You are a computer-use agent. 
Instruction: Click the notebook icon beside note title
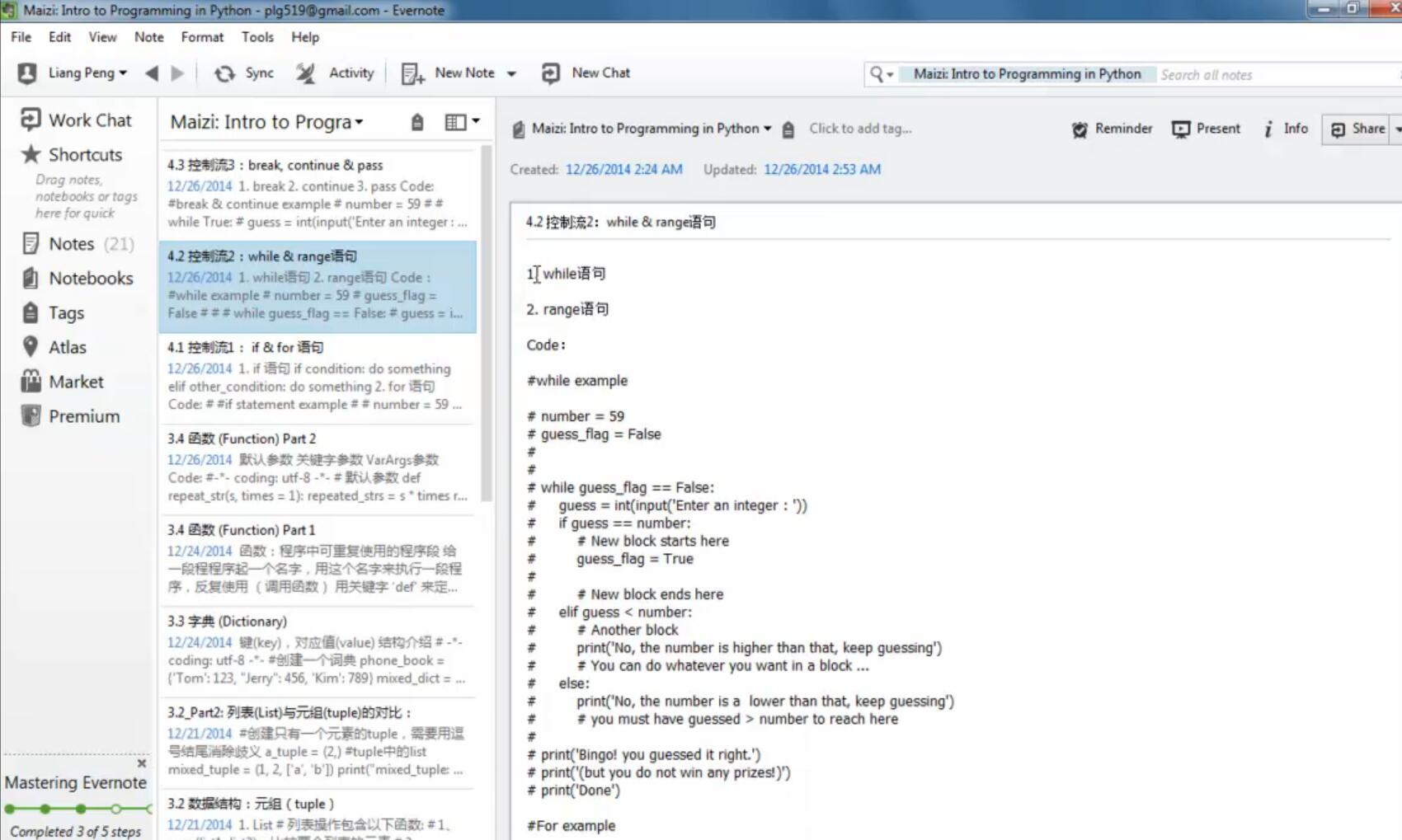pos(518,129)
